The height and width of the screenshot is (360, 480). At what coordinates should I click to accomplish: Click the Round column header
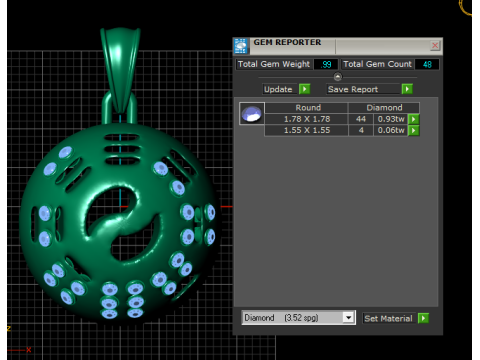point(307,108)
